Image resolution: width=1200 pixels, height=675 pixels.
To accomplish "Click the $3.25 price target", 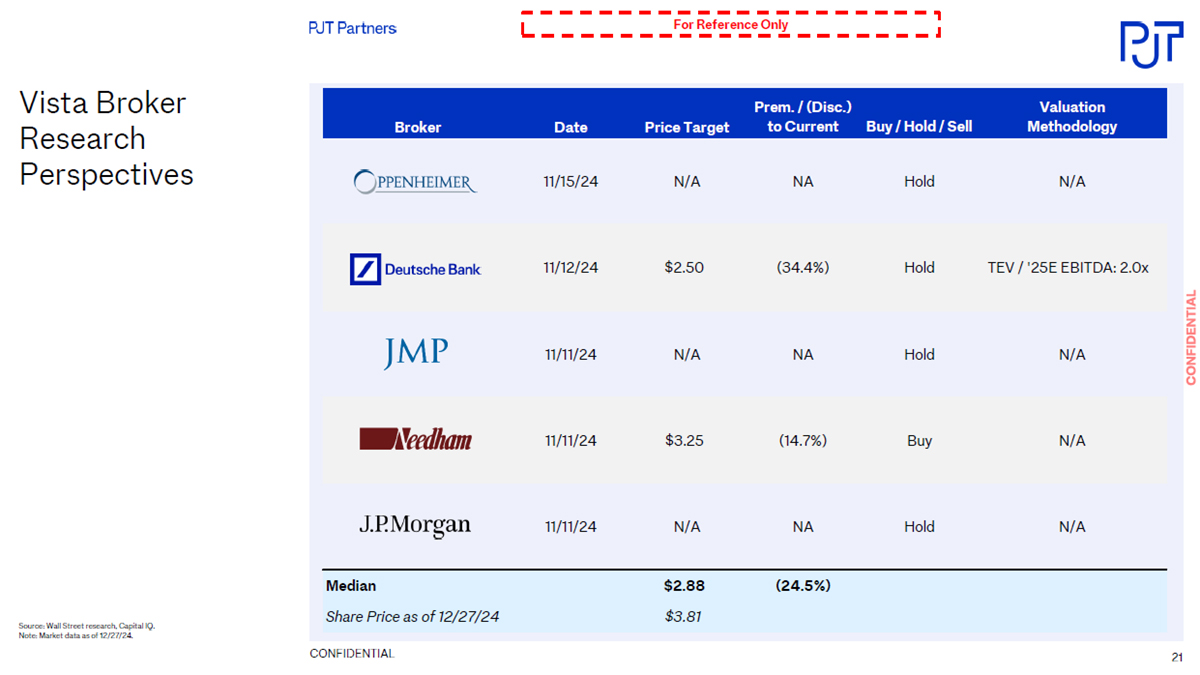I will pyautogui.click(x=684, y=440).
